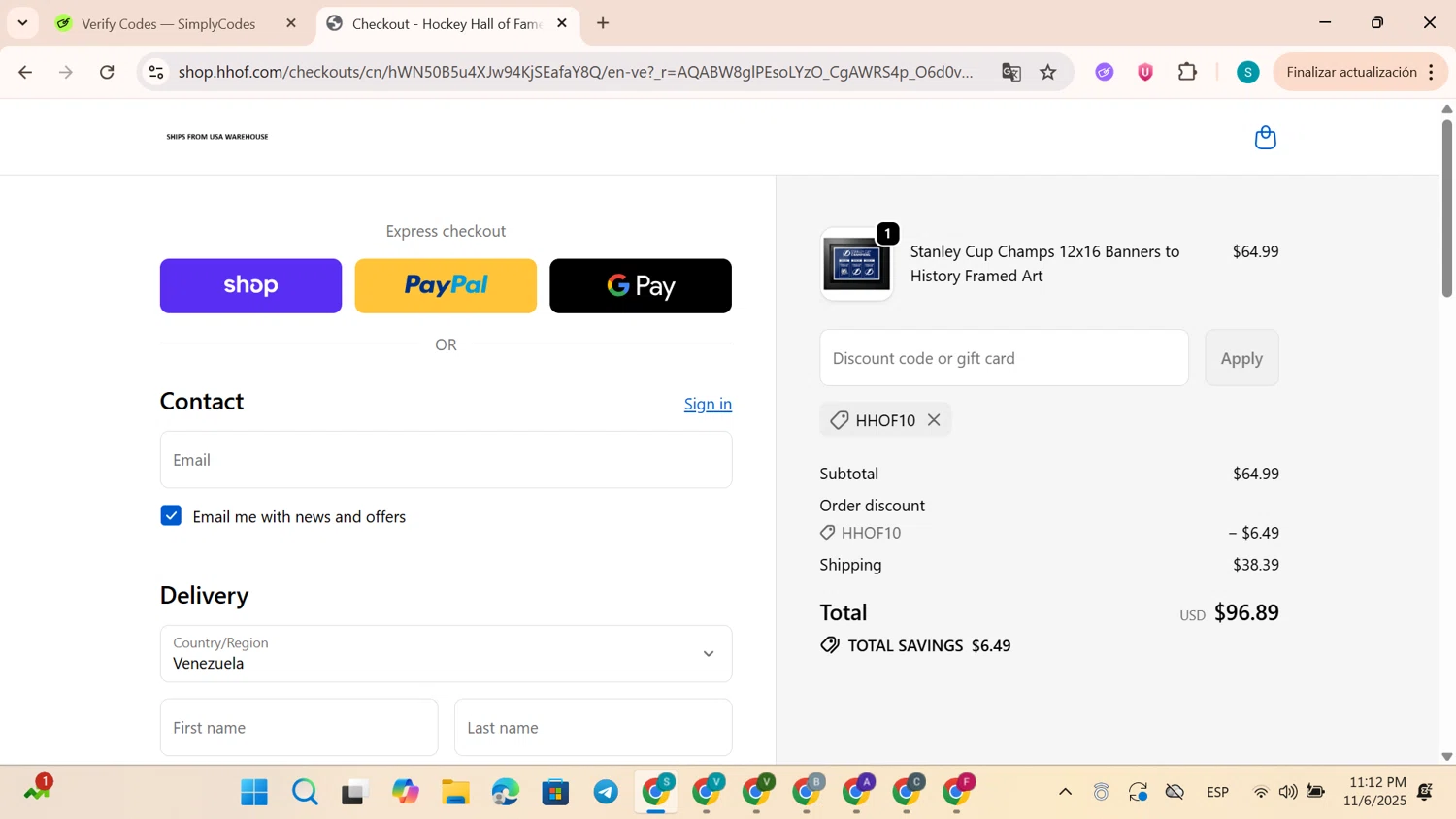
Task: Open the volume control in tray
Action: 1288,792
